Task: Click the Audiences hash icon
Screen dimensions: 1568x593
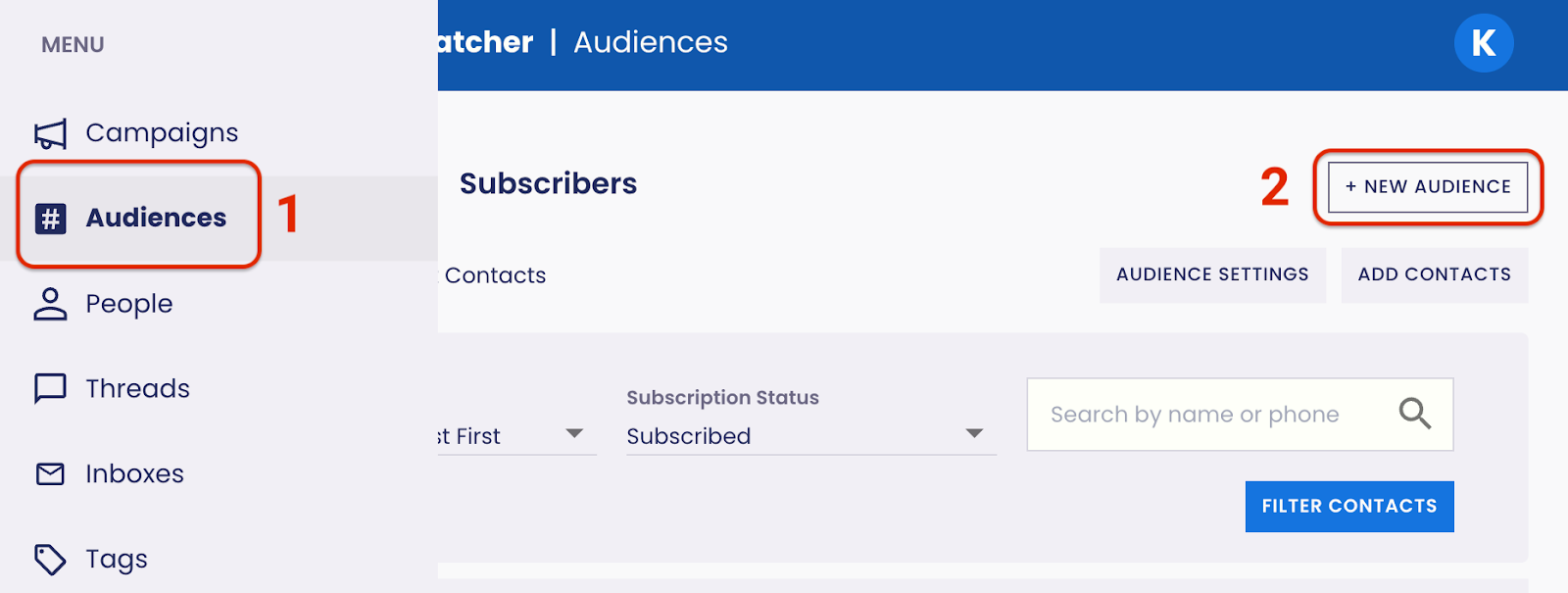Action: coord(51,218)
